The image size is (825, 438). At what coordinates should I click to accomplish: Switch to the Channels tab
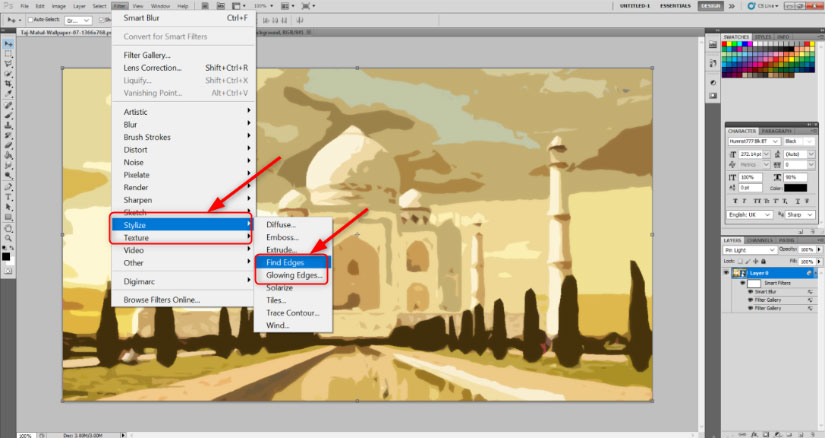click(x=759, y=241)
